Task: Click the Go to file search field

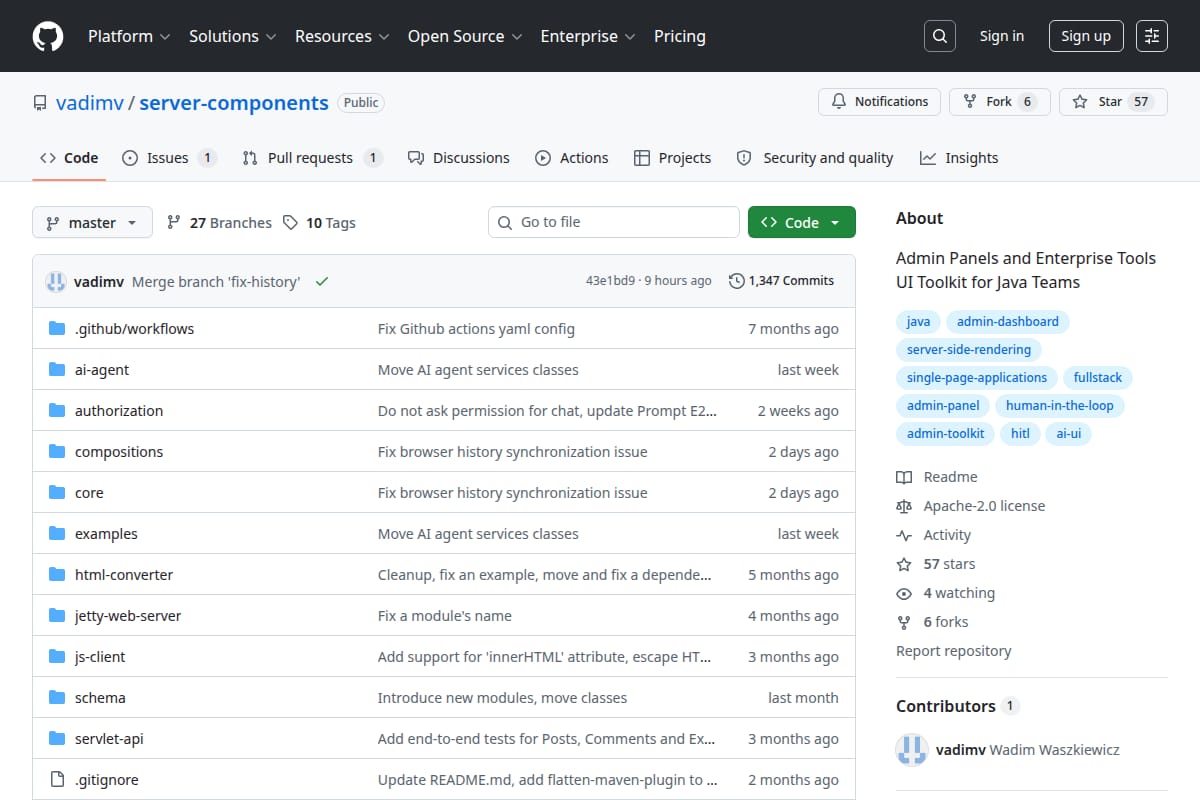Action: point(614,222)
